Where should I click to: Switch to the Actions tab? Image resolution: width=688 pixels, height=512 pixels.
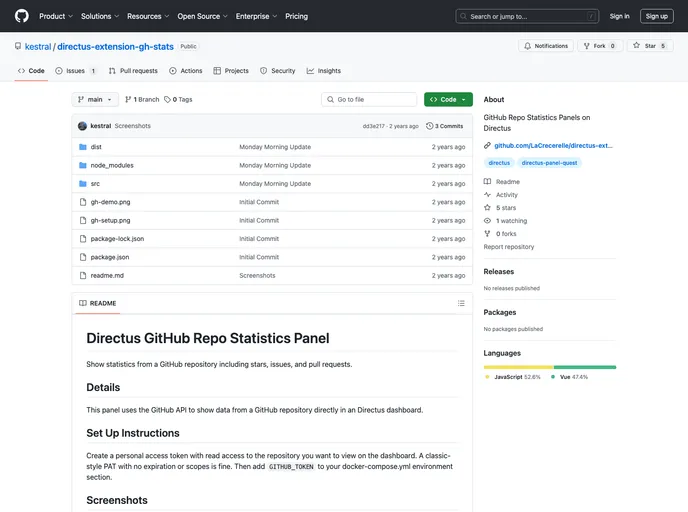pos(186,71)
